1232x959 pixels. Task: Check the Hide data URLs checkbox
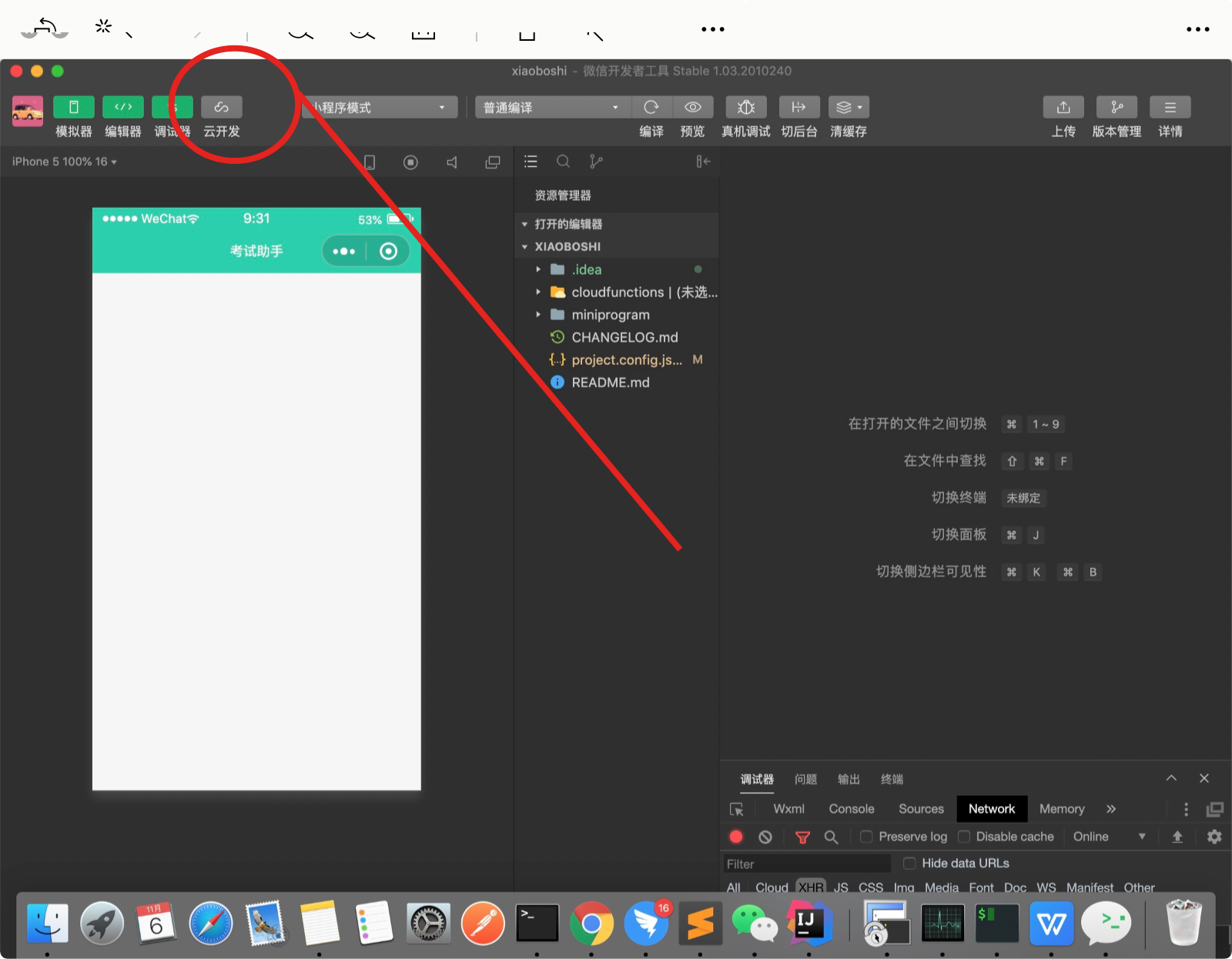click(909, 863)
